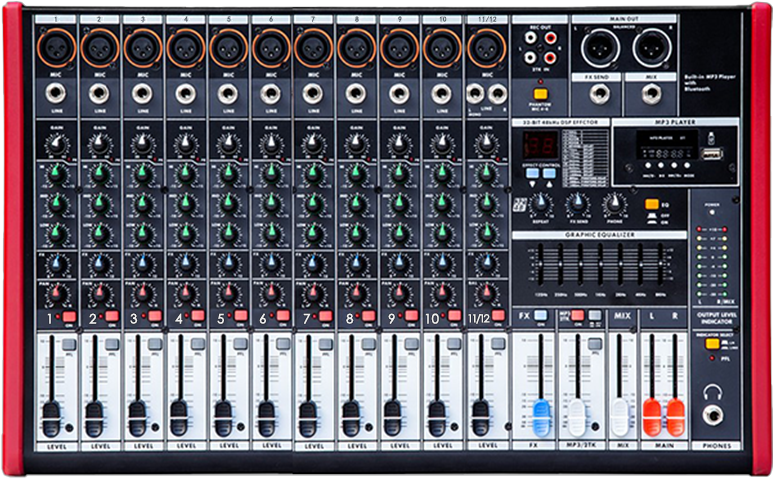Viewport: 773px width, 479px height.
Task: Click the channel 4 blue FX knob
Action: point(185,263)
